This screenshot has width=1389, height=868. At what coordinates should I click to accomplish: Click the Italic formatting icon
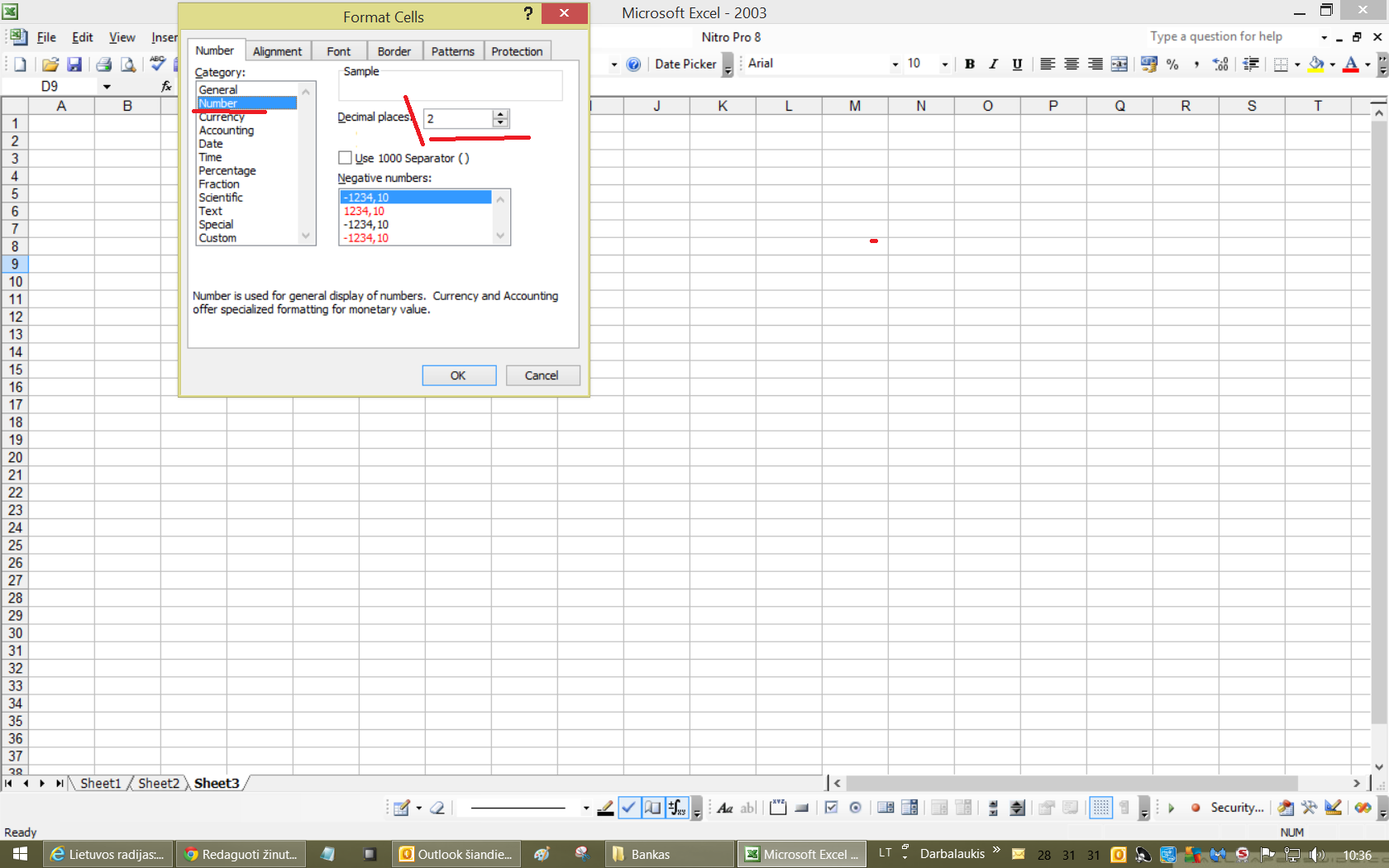993,64
